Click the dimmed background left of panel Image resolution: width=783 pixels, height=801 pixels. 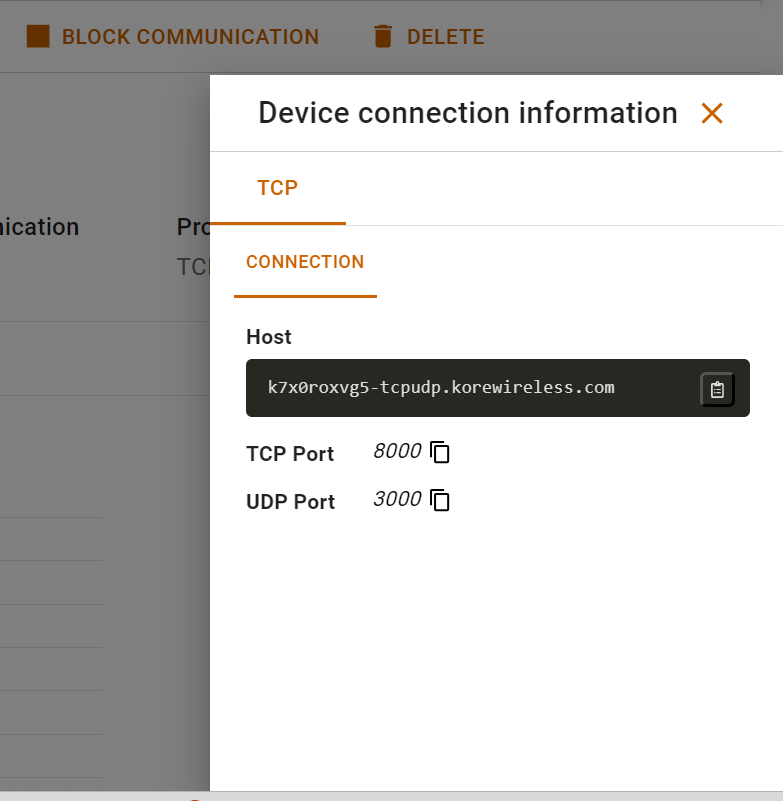tap(100, 450)
